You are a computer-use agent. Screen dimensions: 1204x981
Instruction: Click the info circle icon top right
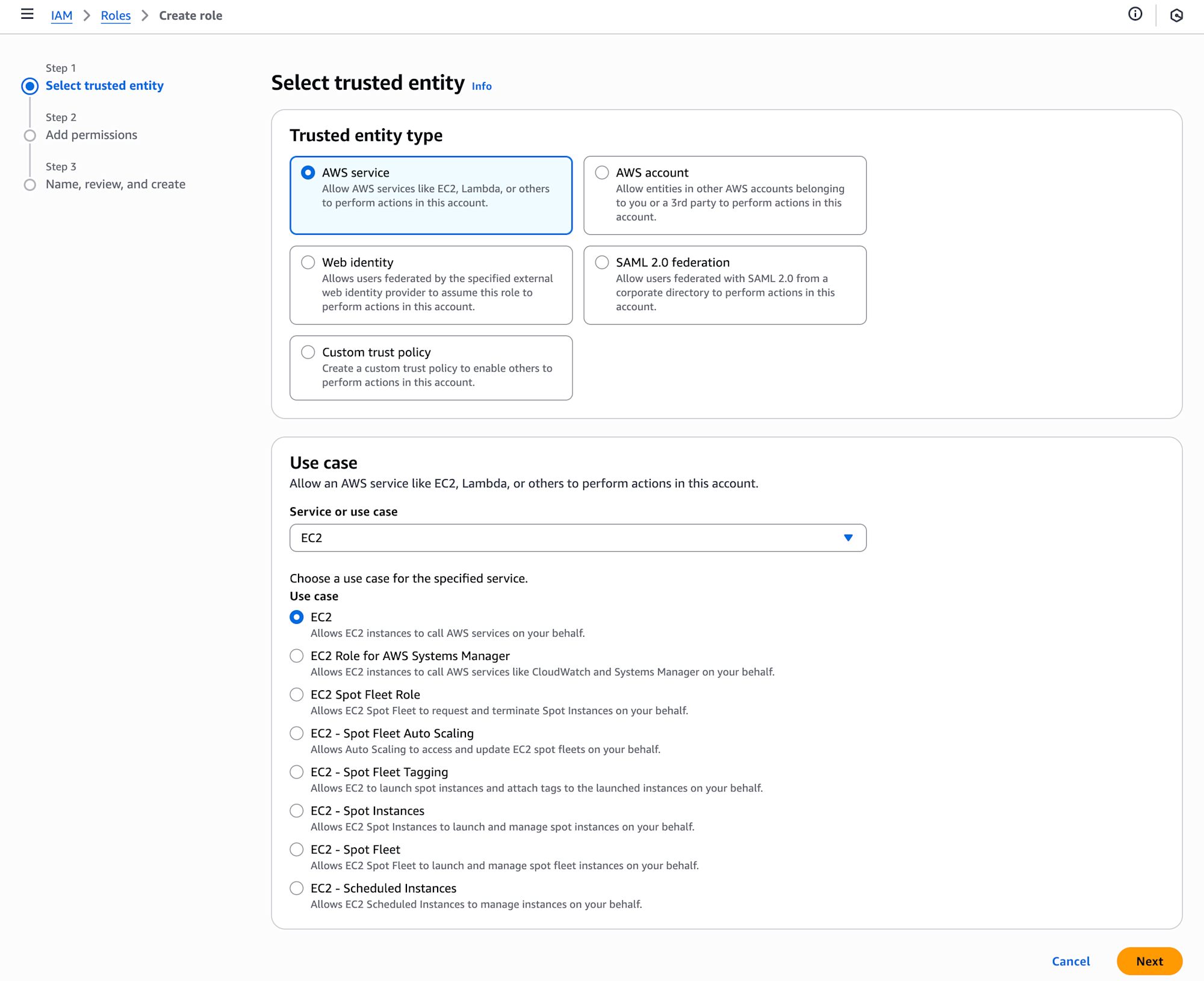1135,14
